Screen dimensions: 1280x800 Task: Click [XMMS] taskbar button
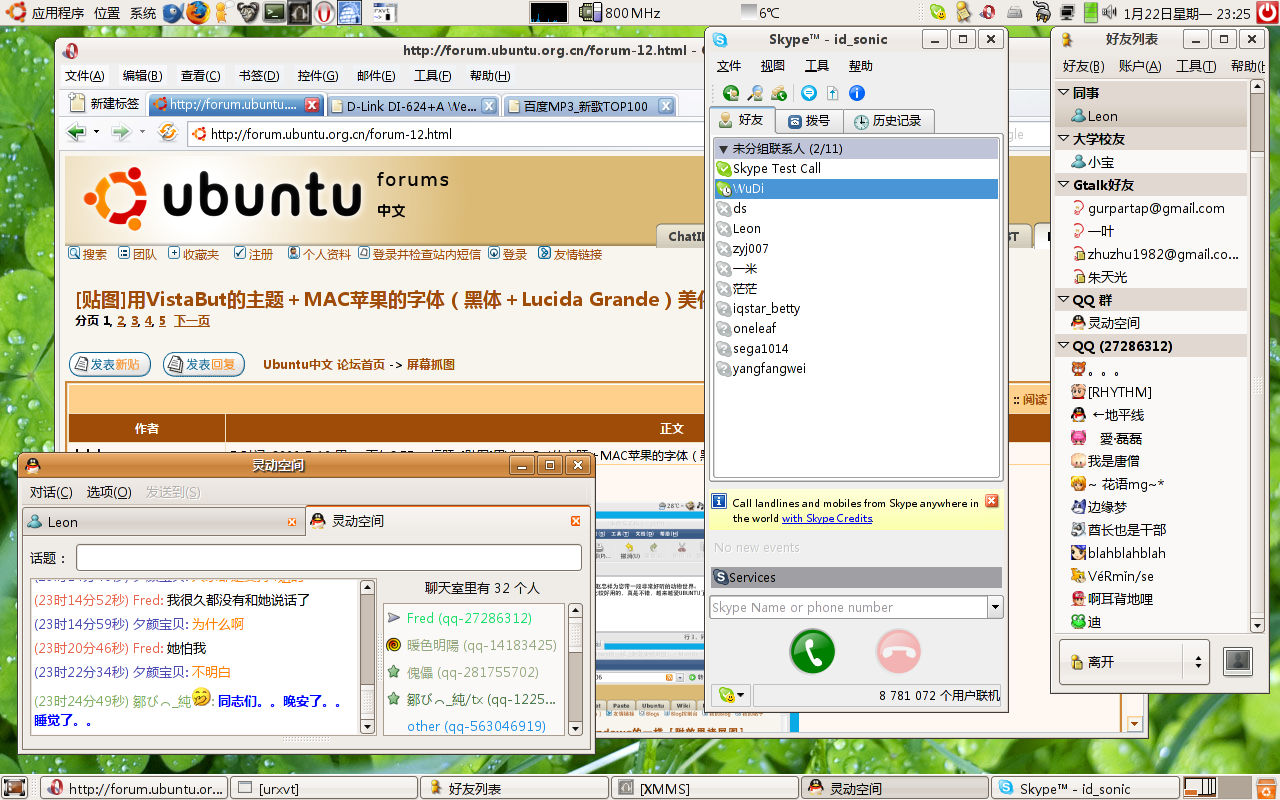(703, 788)
